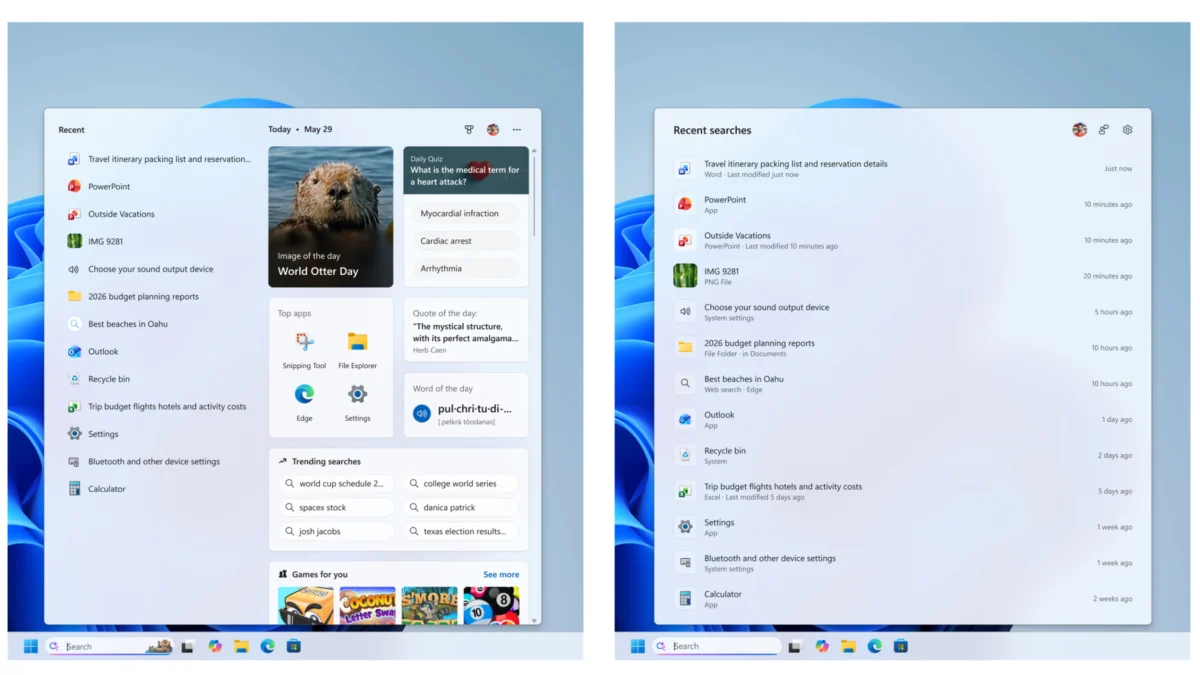
Task: Open 'Calculator' App row in right panel
Action: (x=903, y=599)
